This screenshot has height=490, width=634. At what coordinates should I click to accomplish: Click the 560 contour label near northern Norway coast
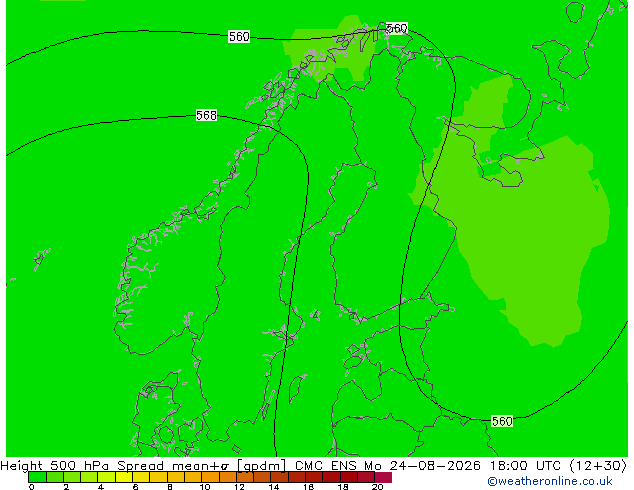coord(397,28)
